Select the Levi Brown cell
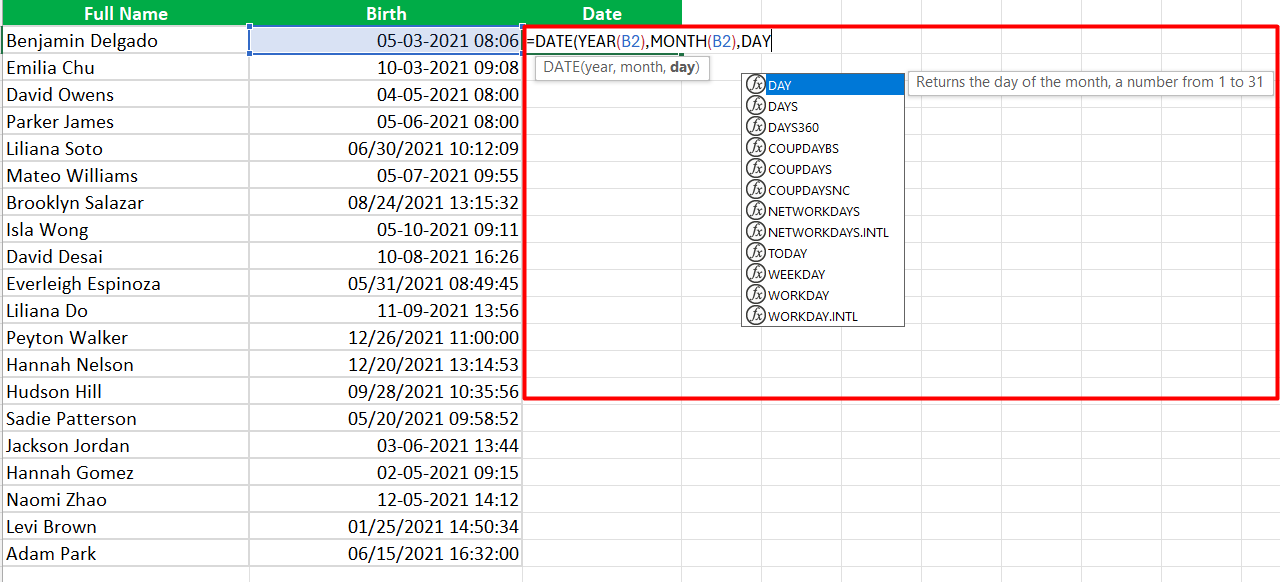Image resolution: width=1280 pixels, height=582 pixels. (125, 527)
